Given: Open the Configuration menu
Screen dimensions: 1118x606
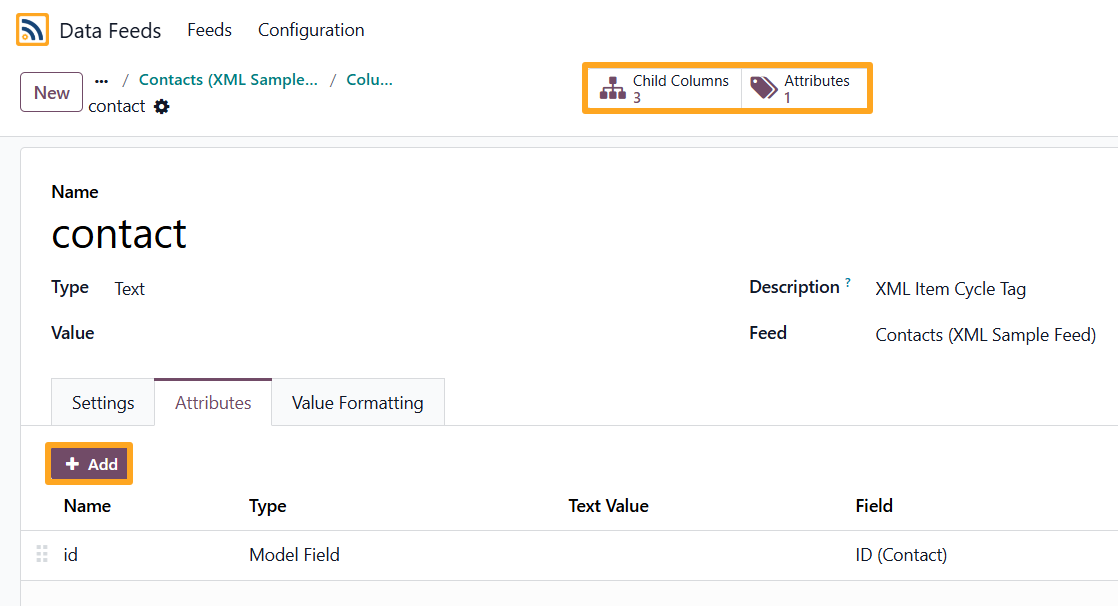Looking at the screenshot, I should pyautogui.click(x=311, y=30).
